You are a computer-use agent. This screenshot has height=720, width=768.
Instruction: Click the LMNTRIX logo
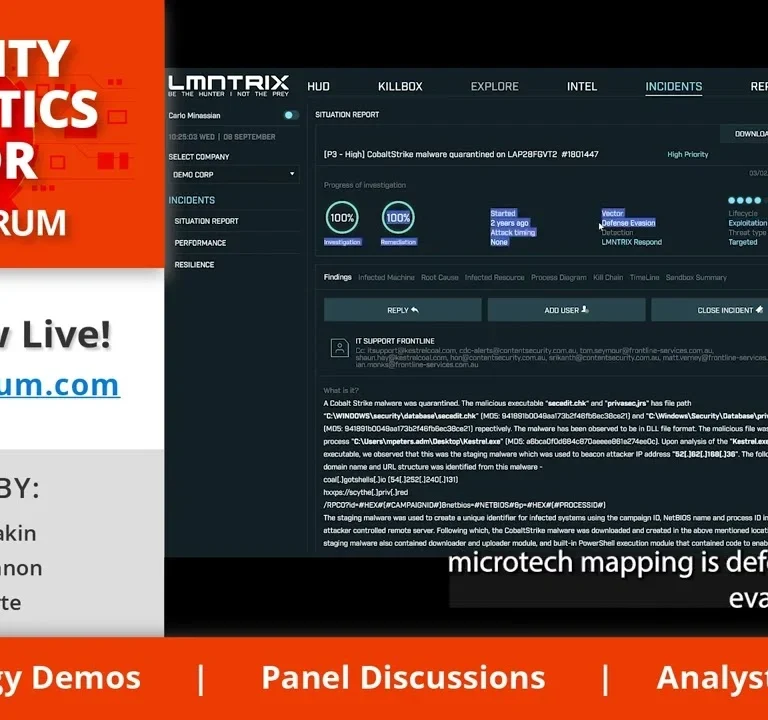pyautogui.click(x=229, y=86)
